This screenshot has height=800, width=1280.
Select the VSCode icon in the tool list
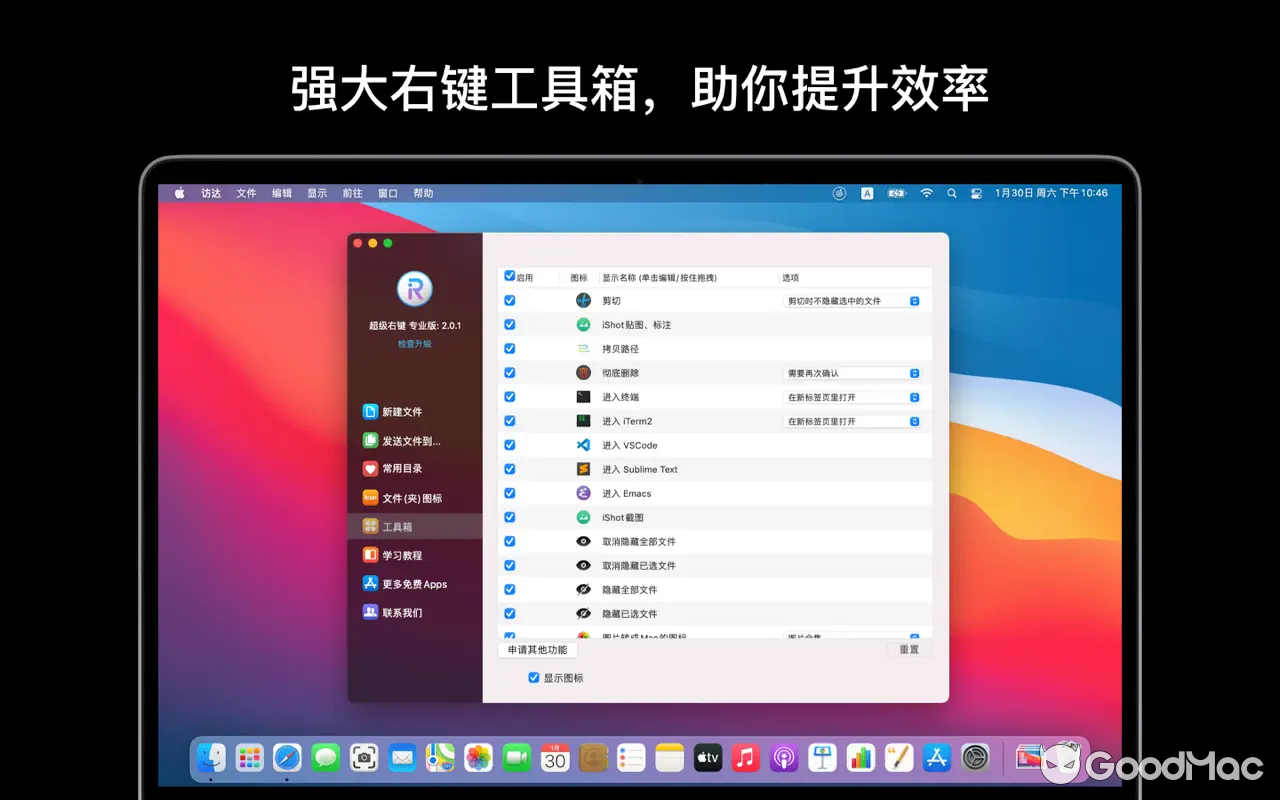[x=584, y=444]
